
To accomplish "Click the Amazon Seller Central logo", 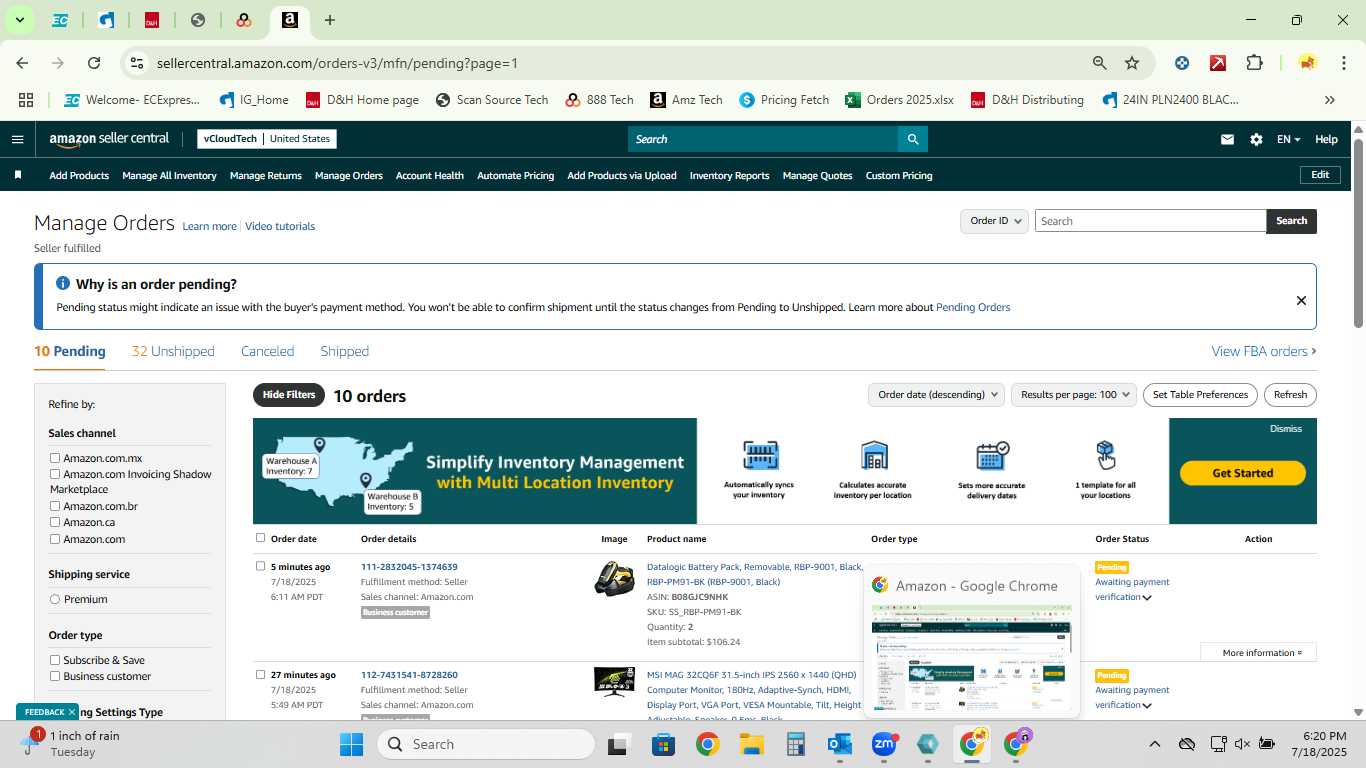I will pos(109,139).
